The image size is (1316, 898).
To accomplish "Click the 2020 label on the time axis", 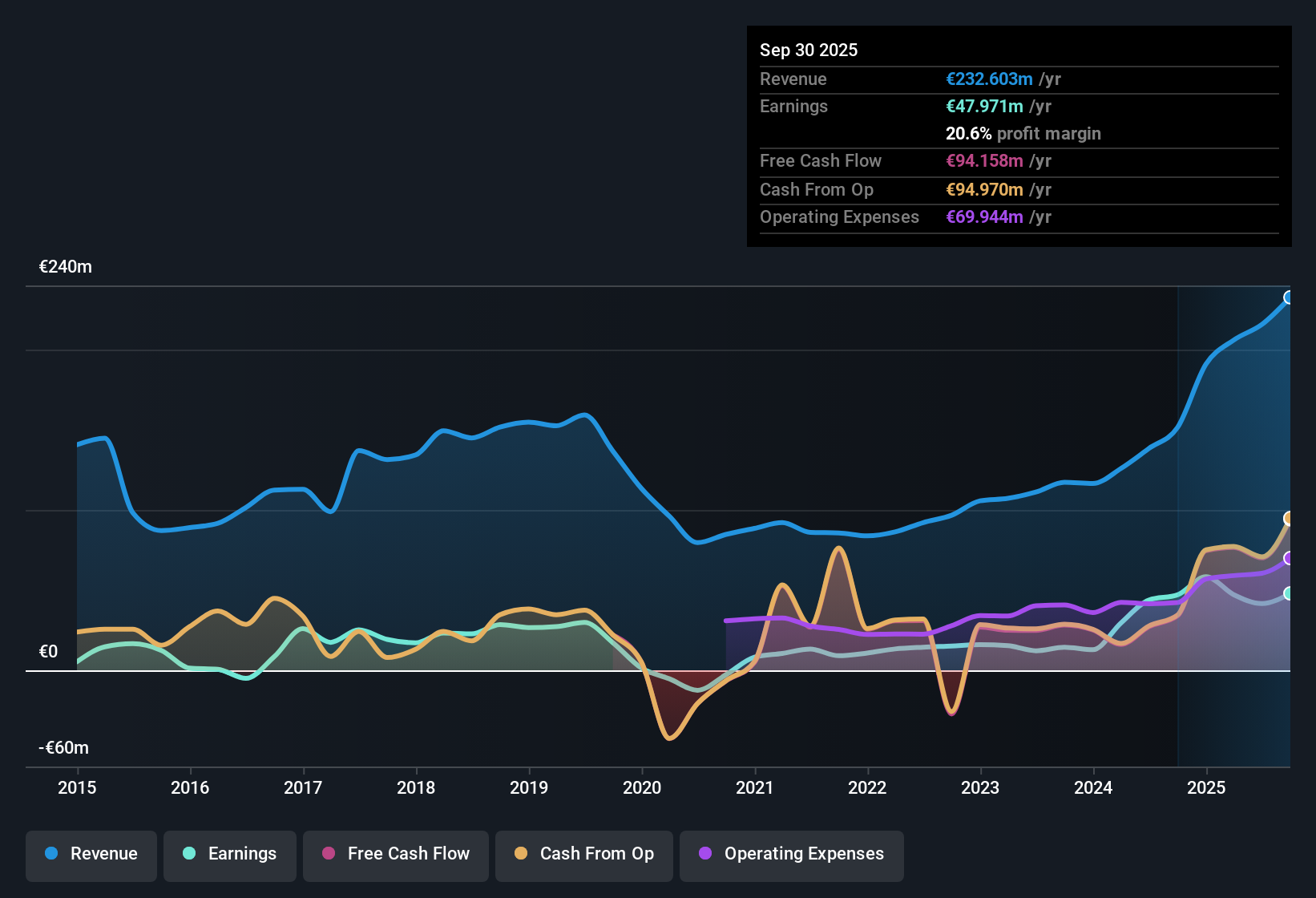I will click(x=642, y=788).
